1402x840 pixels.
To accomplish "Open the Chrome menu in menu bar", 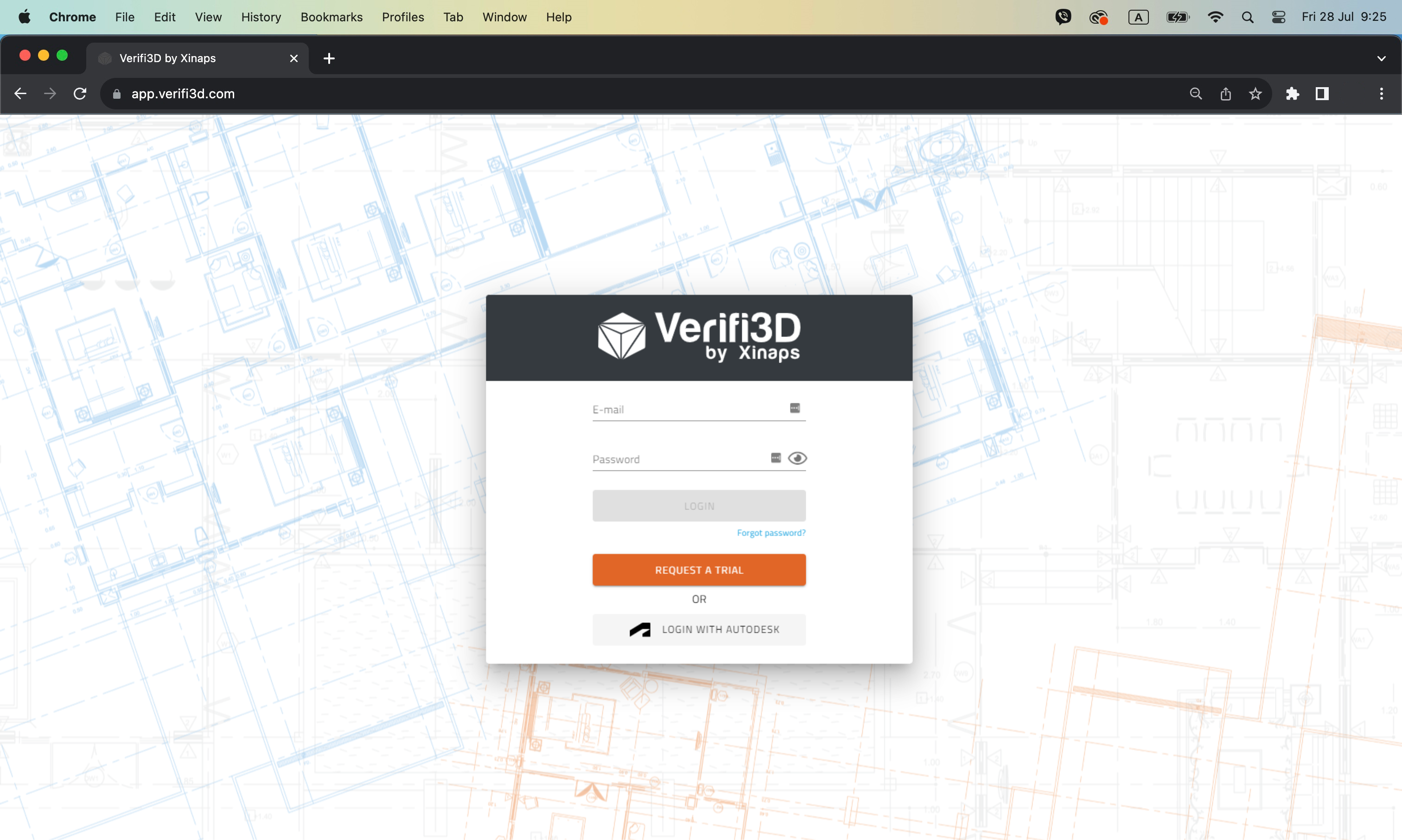I will pyautogui.click(x=72, y=17).
